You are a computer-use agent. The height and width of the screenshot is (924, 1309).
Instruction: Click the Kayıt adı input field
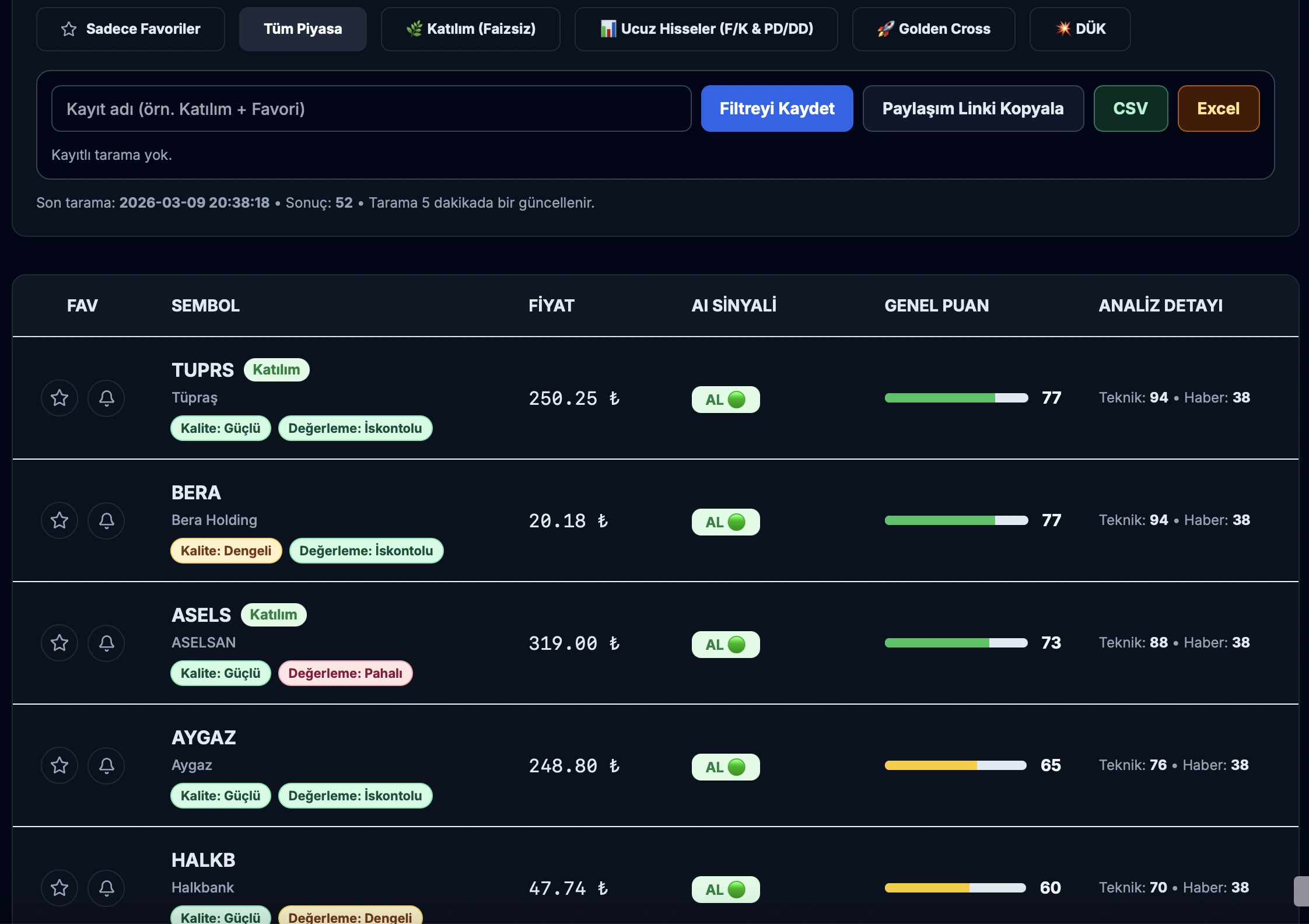click(371, 108)
